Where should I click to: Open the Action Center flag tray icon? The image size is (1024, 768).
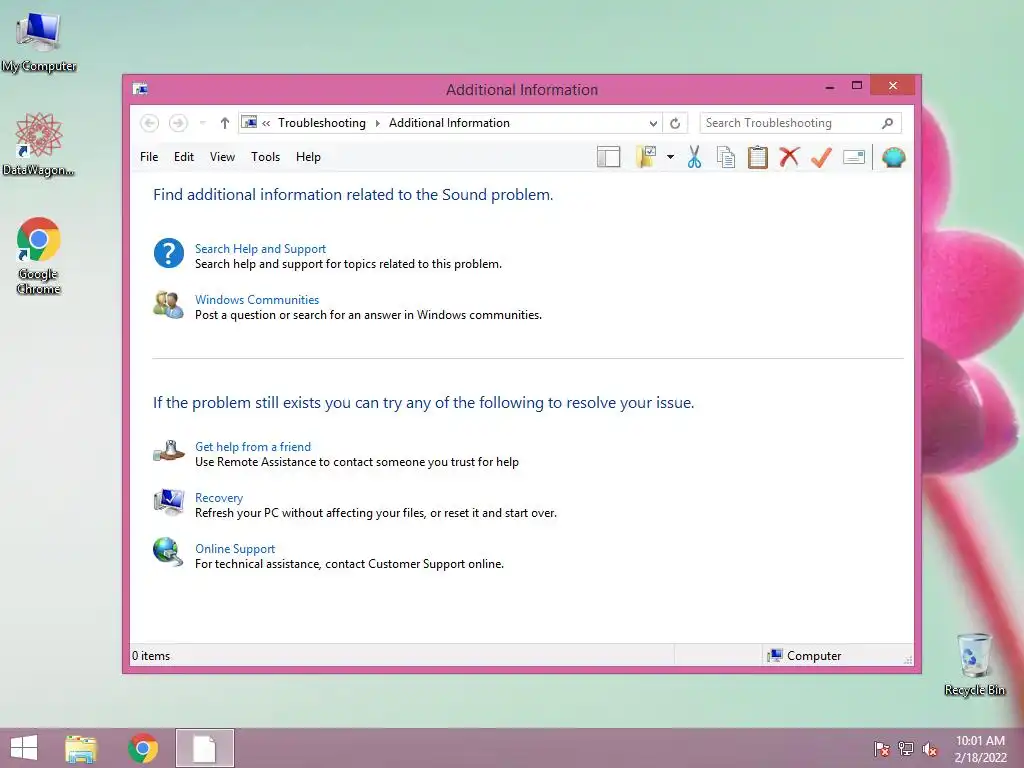tap(882, 749)
